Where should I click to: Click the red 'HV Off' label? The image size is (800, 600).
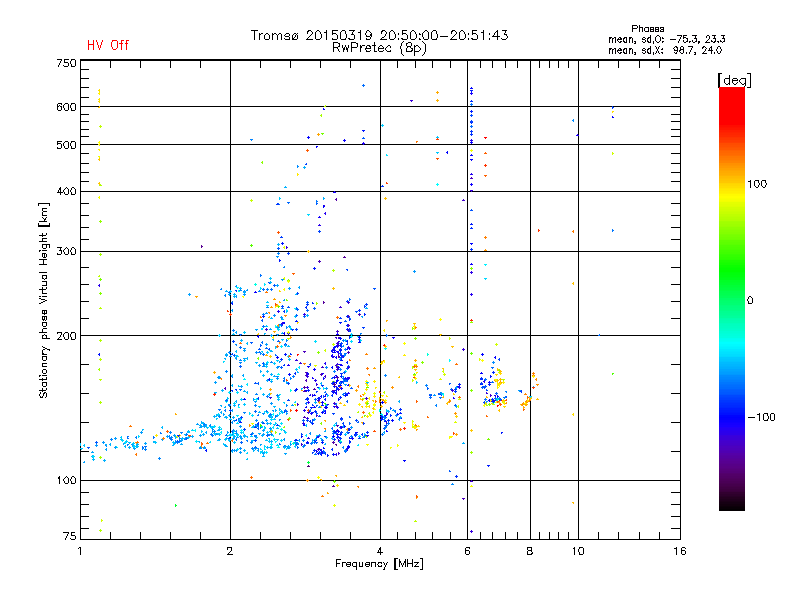108,45
